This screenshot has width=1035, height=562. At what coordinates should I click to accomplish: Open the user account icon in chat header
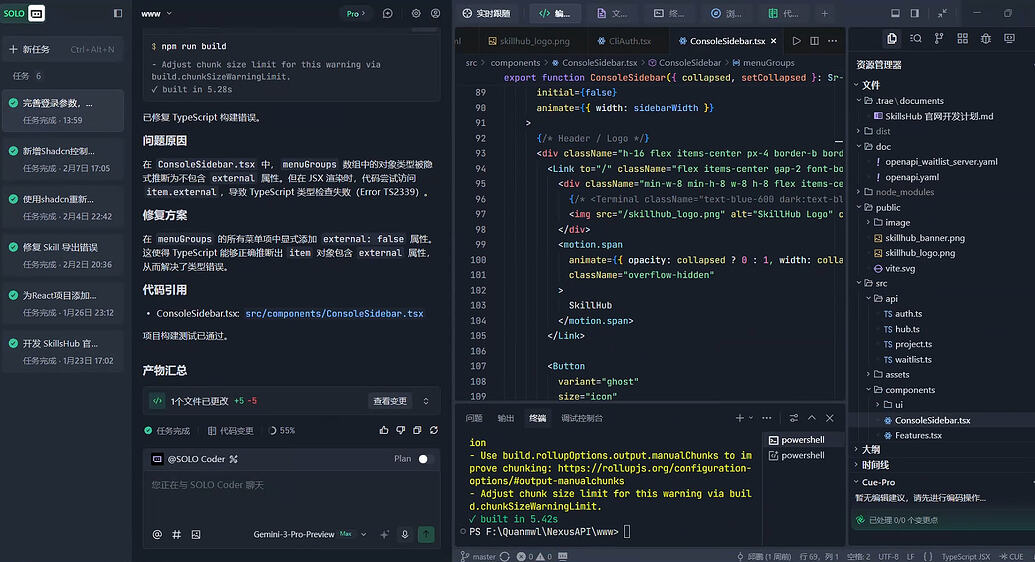pos(436,13)
